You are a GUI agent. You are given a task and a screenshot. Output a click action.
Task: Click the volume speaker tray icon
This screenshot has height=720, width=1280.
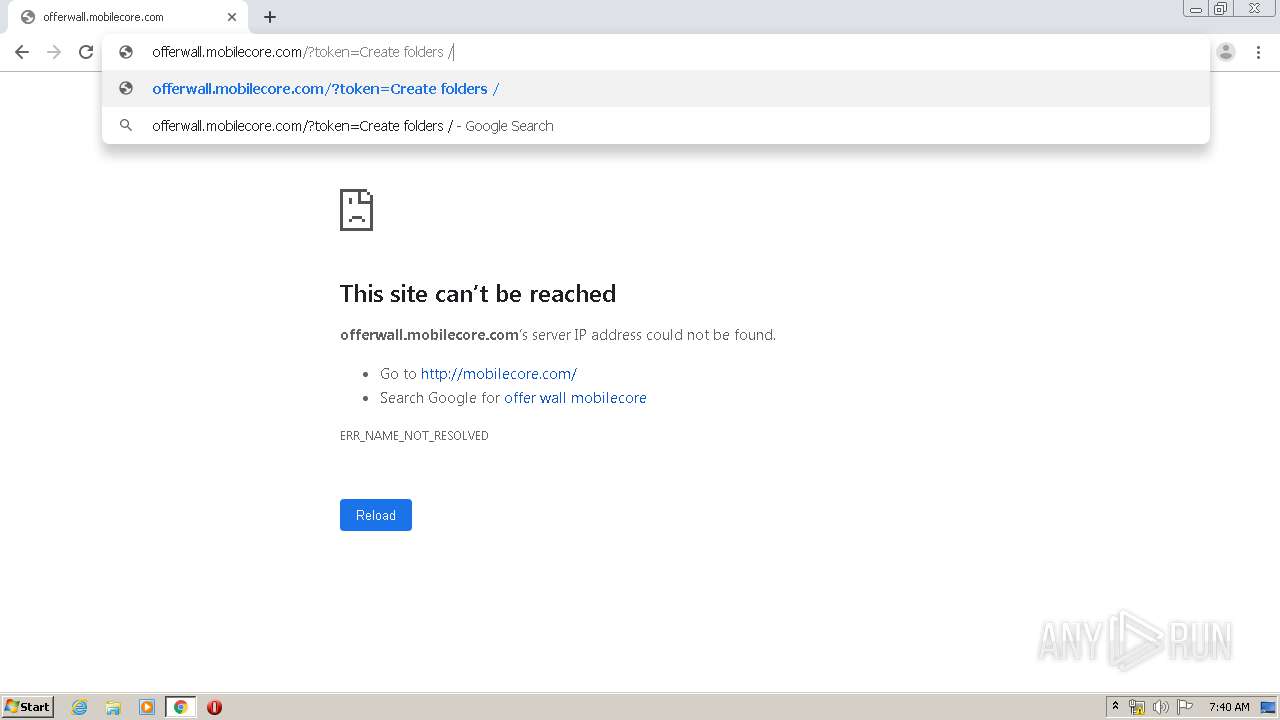point(1161,707)
